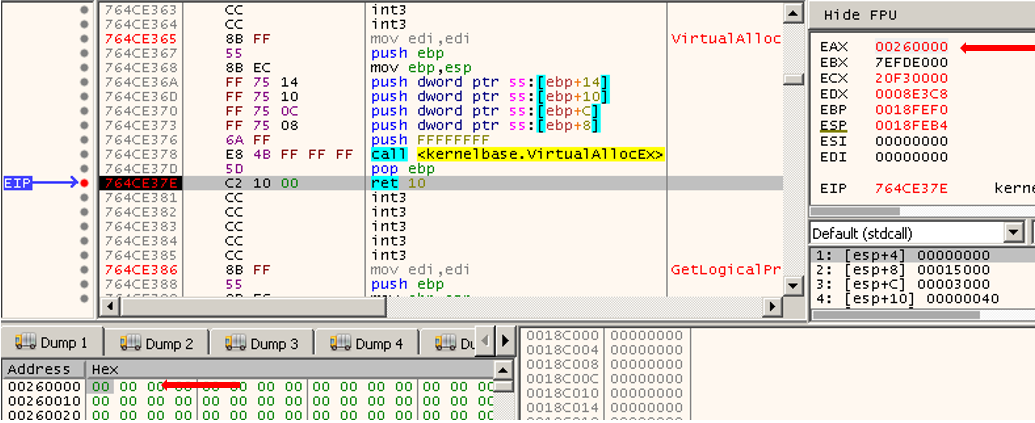The height and width of the screenshot is (423, 1035).
Task: Select the VirtualAlloc comment label
Action: [x=725, y=38]
